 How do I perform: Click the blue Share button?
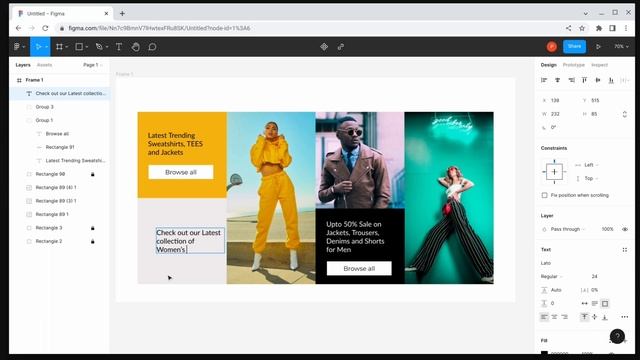[x=574, y=47]
